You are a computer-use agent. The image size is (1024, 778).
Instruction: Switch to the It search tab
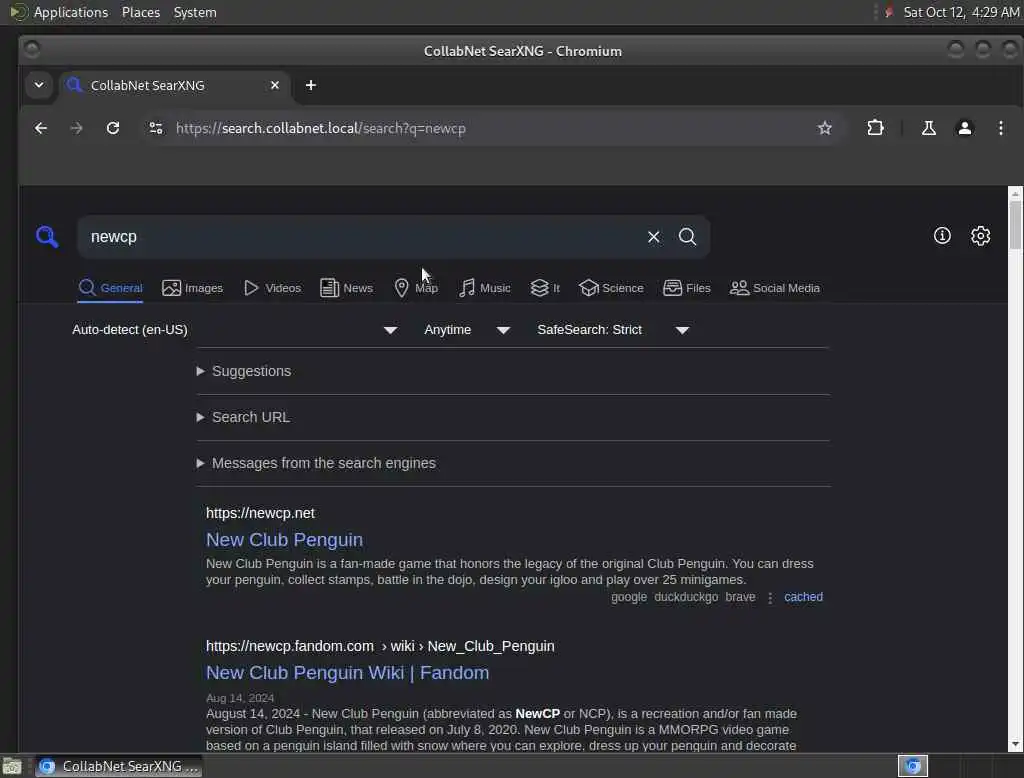pos(545,288)
